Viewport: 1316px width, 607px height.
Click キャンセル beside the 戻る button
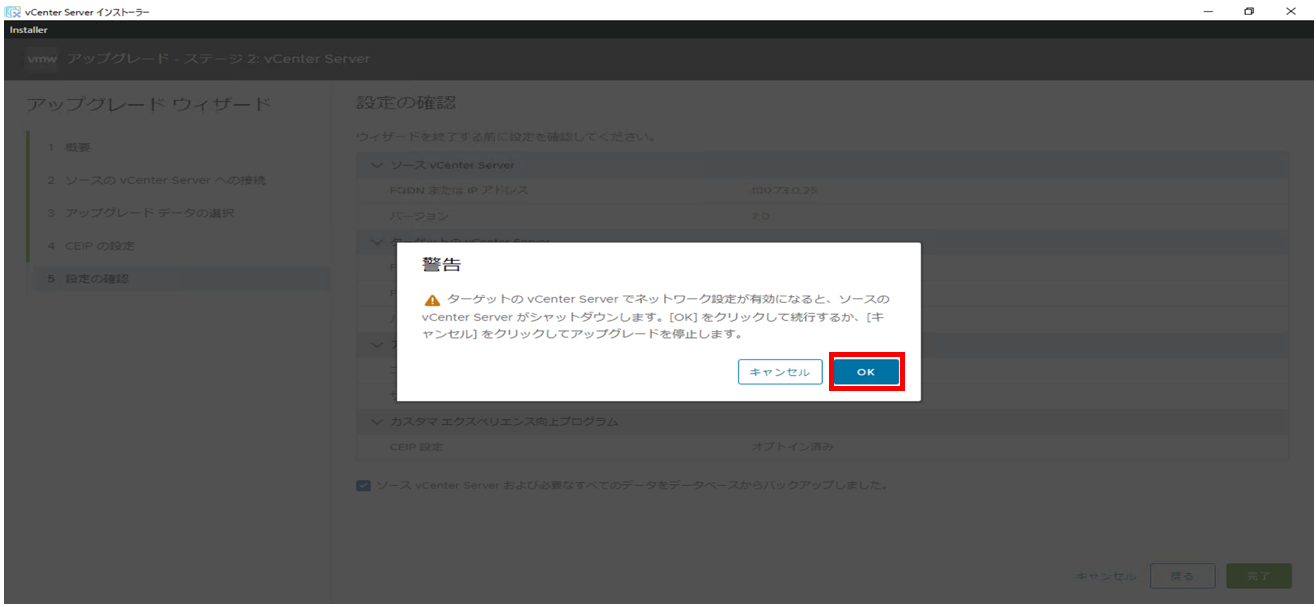point(1105,577)
